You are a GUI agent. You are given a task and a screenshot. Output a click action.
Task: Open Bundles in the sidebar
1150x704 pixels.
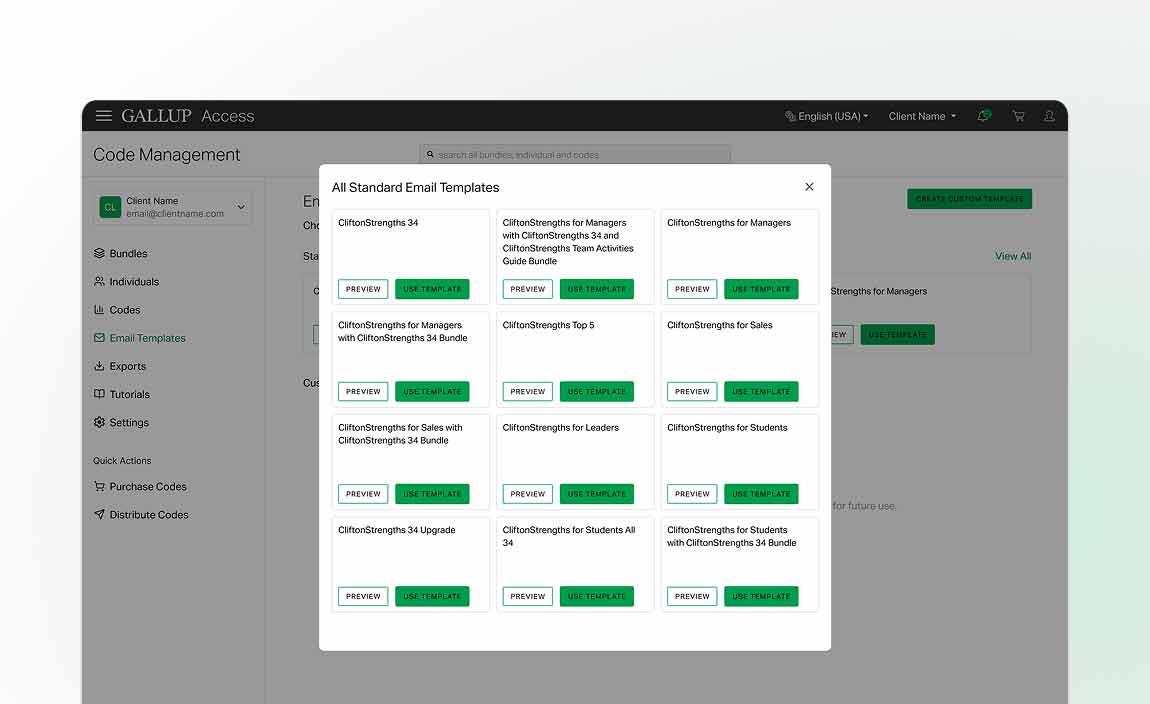(128, 253)
